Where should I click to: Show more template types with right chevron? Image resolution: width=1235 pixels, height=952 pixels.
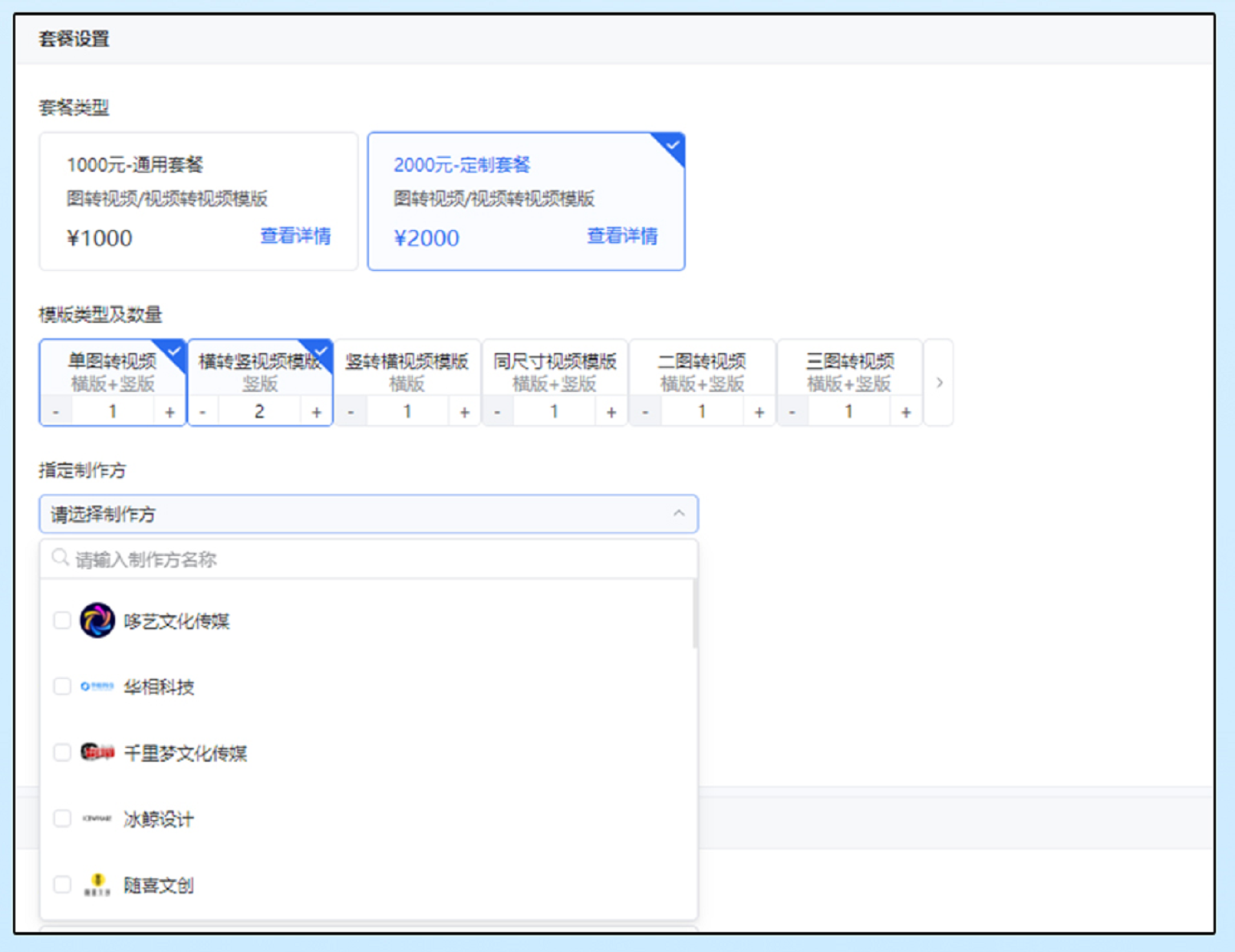click(x=939, y=383)
